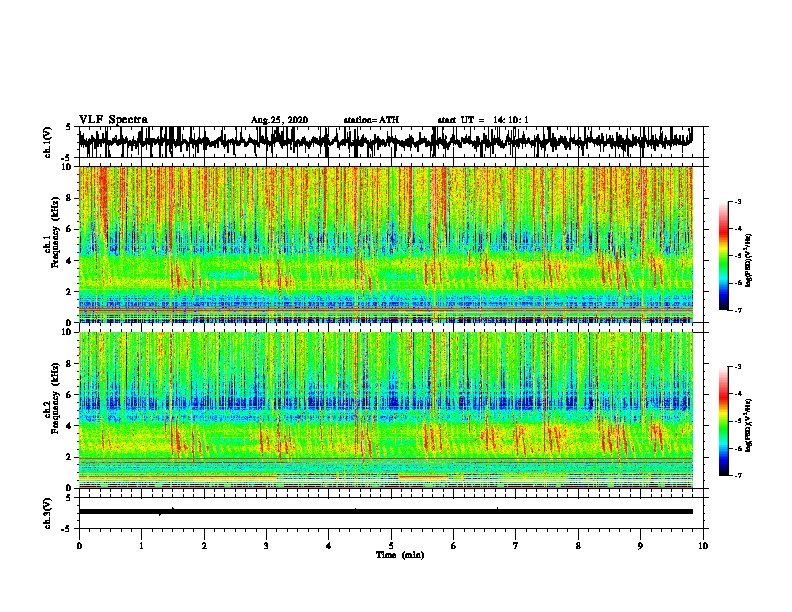Click the date 'Aug.25, 2020' label
This screenshot has width=792, height=612.
pos(279,120)
